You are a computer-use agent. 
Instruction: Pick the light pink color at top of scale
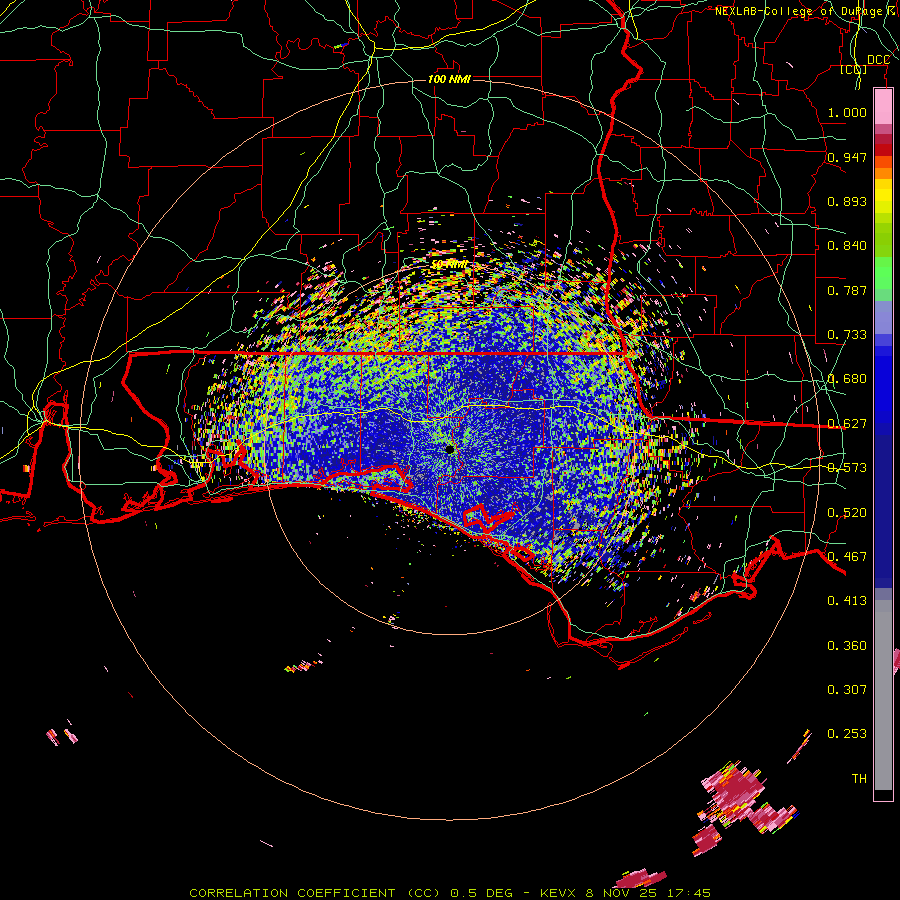coord(883,106)
